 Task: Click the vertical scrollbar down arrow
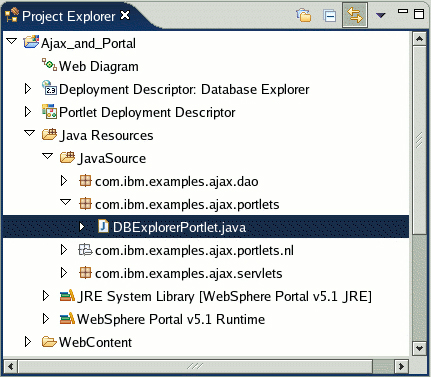tap(419, 349)
